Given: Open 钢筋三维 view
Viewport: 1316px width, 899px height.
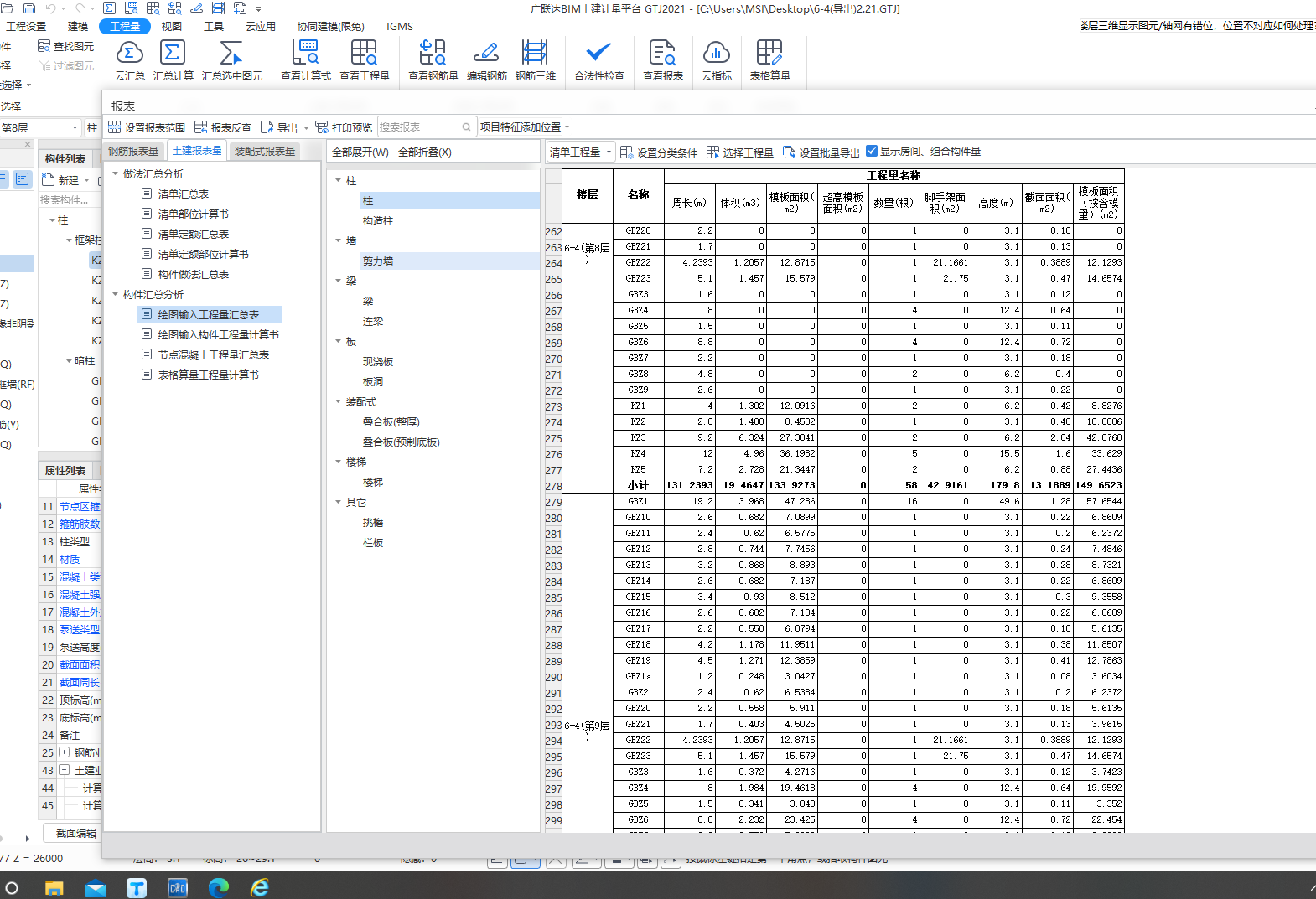Looking at the screenshot, I should [x=535, y=60].
